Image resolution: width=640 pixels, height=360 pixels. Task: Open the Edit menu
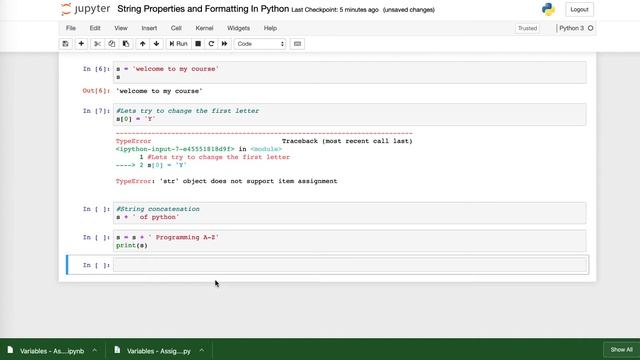coord(95,28)
